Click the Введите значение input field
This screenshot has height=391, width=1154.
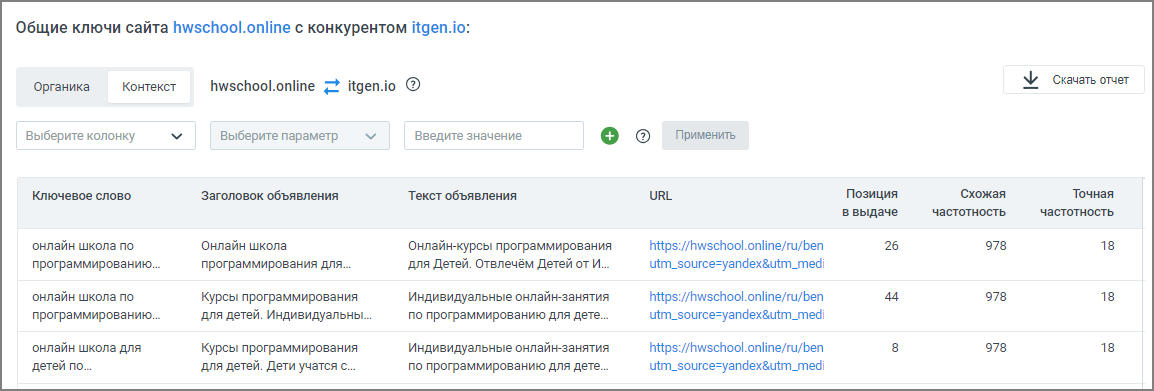(x=494, y=136)
